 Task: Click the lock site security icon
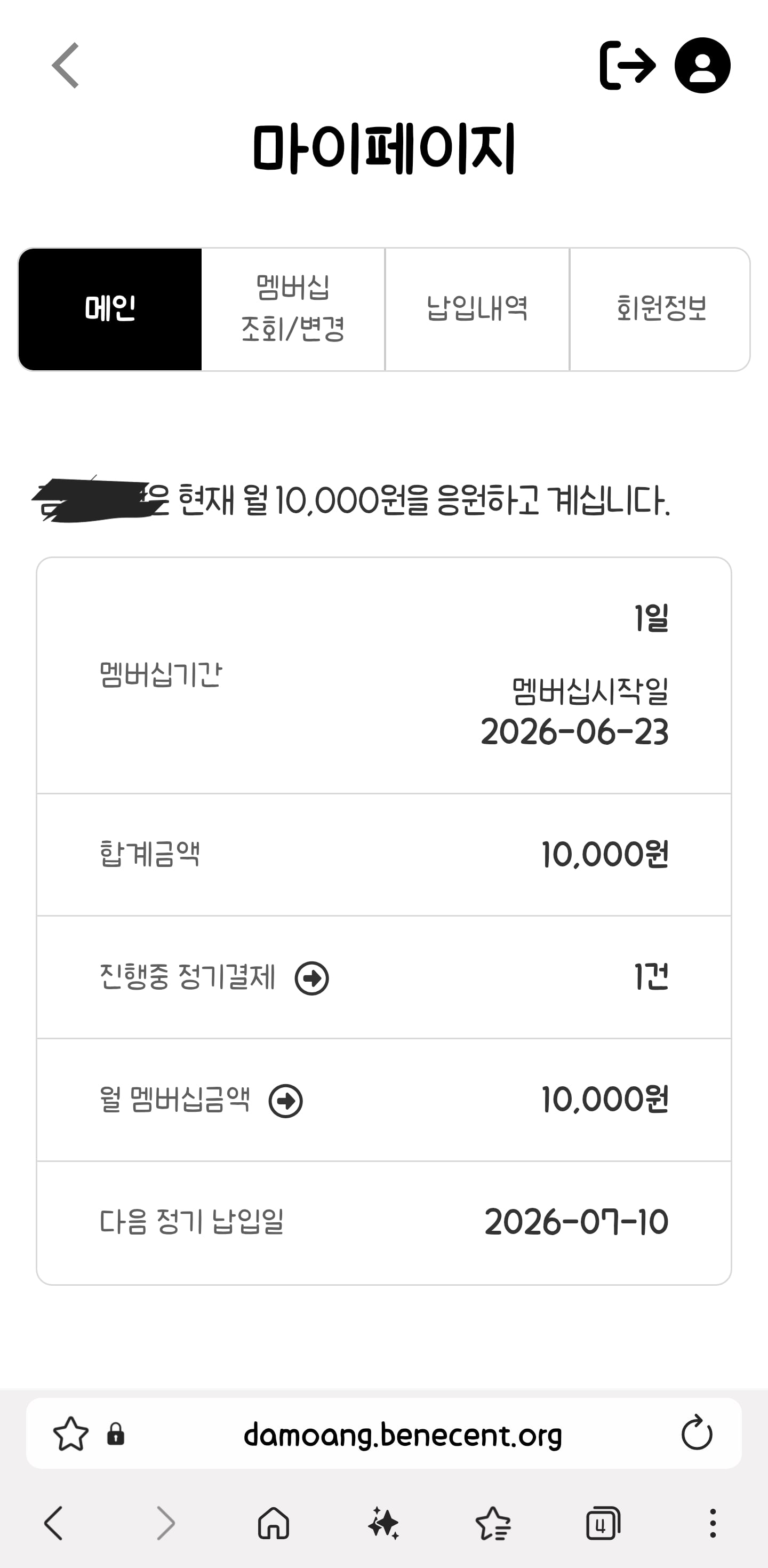click(116, 1434)
